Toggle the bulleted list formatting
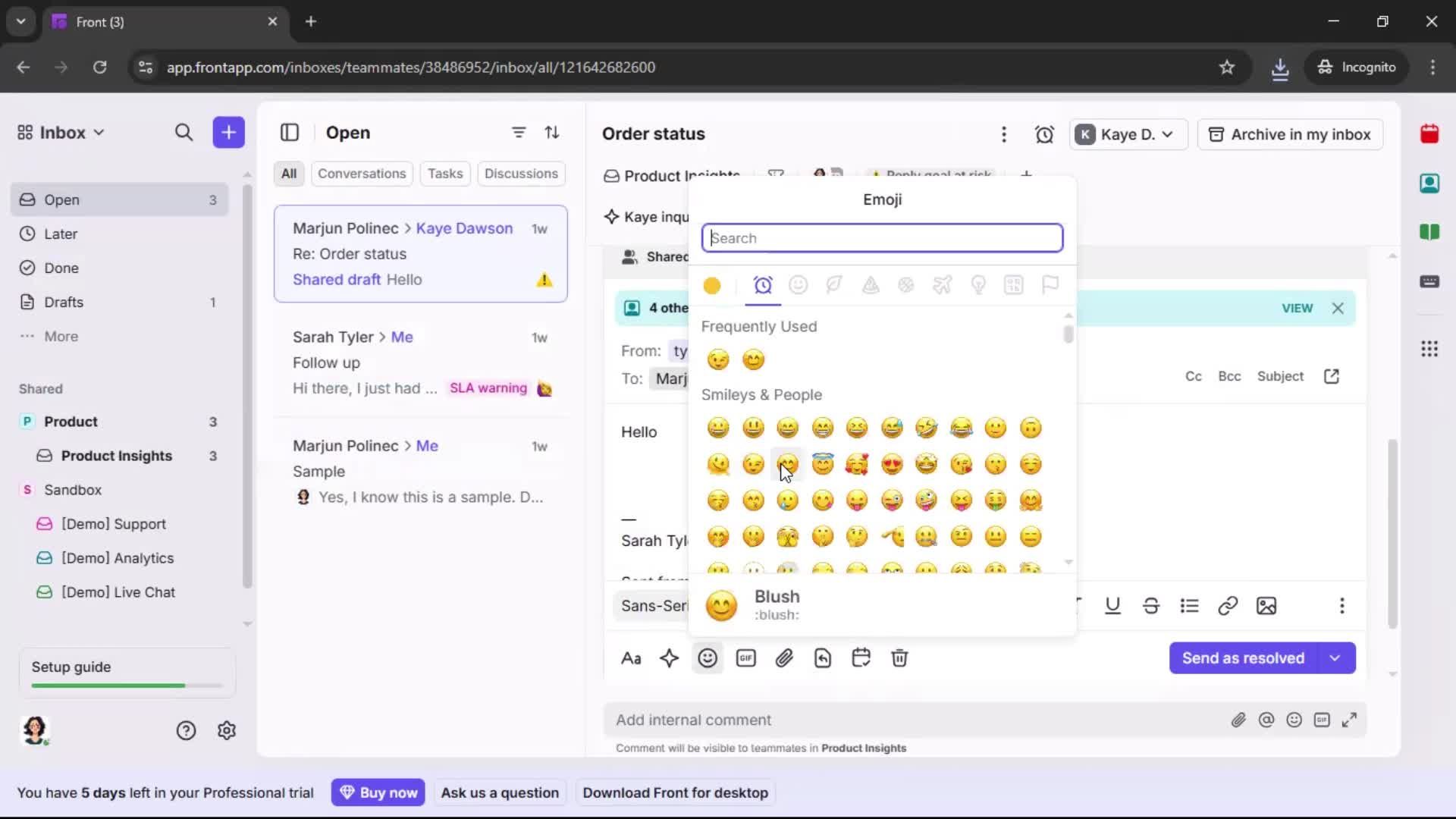The width and height of the screenshot is (1456, 819). tap(1190, 606)
